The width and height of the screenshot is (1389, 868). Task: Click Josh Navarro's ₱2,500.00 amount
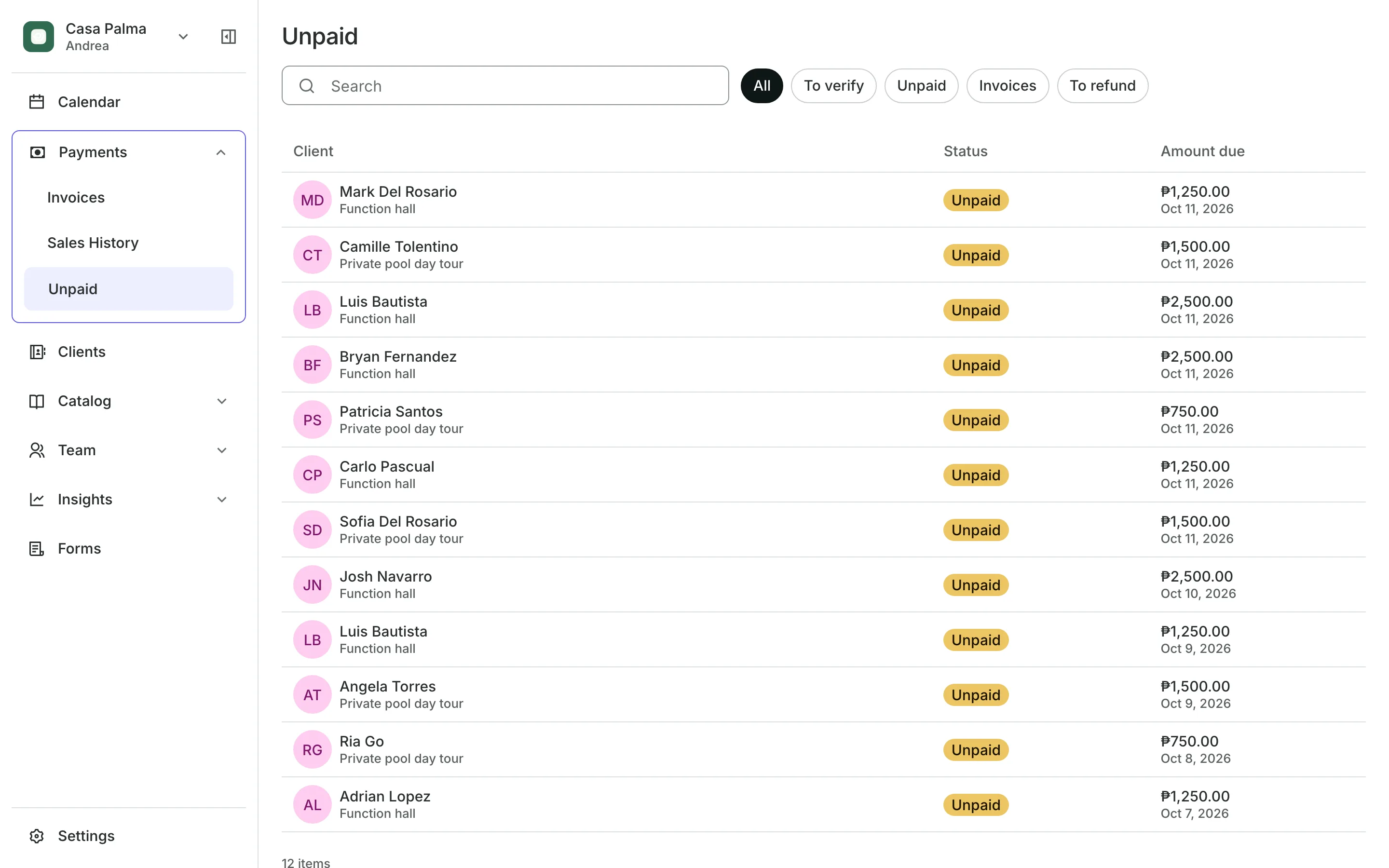tap(1197, 576)
